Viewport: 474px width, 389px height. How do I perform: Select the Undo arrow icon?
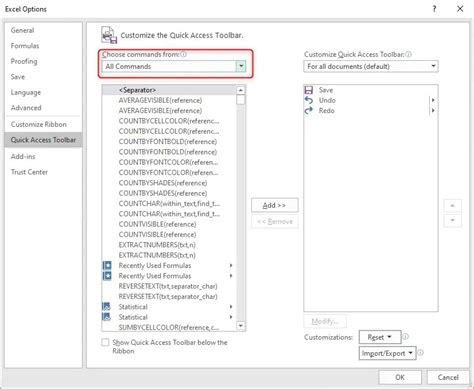pyautogui.click(x=309, y=100)
